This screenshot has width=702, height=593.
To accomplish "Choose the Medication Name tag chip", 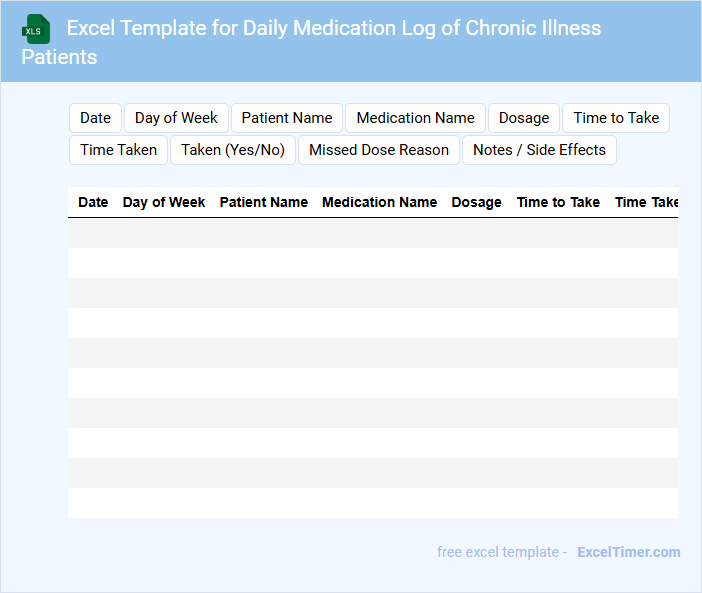I will (x=415, y=118).
